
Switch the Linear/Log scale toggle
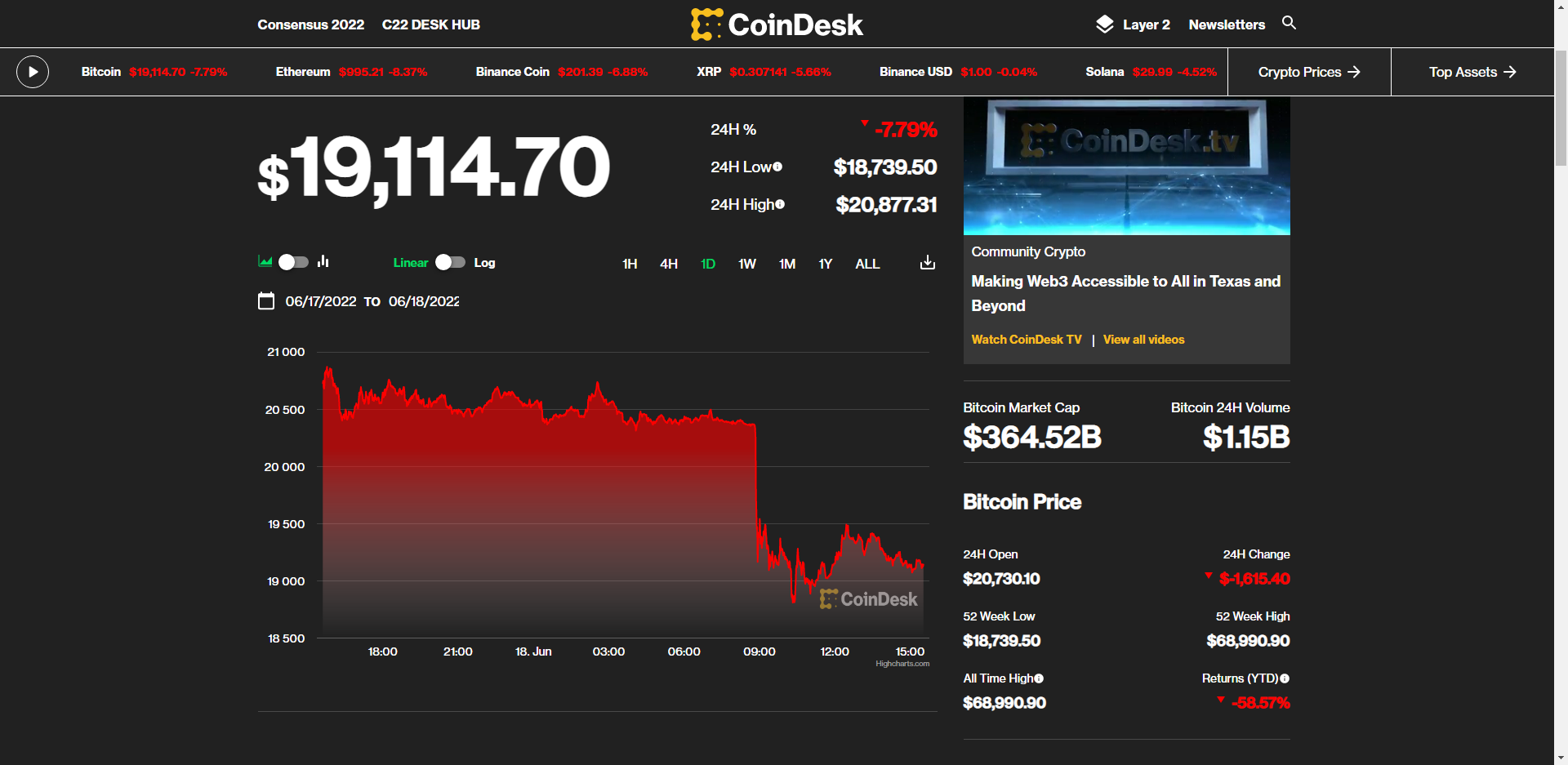(x=450, y=262)
